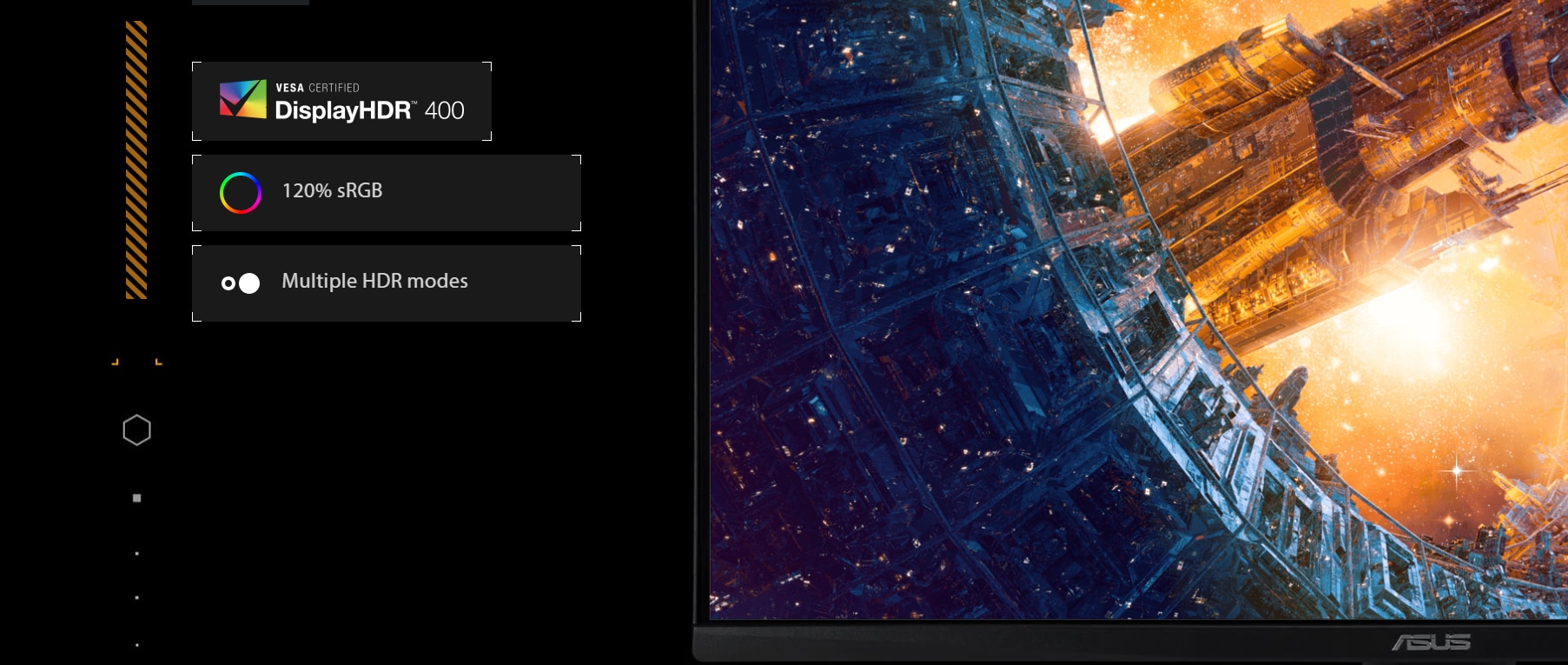
Task: Click the "Multiple HDR modes" text
Action: coord(374,281)
